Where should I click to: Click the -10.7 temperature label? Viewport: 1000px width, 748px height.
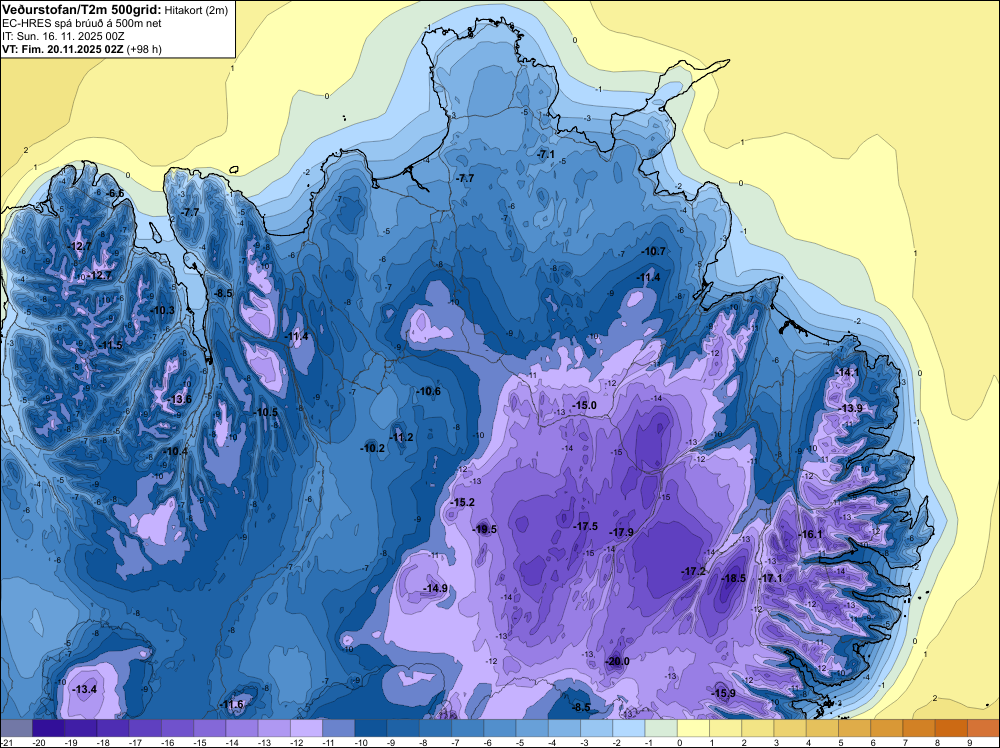point(654,251)
